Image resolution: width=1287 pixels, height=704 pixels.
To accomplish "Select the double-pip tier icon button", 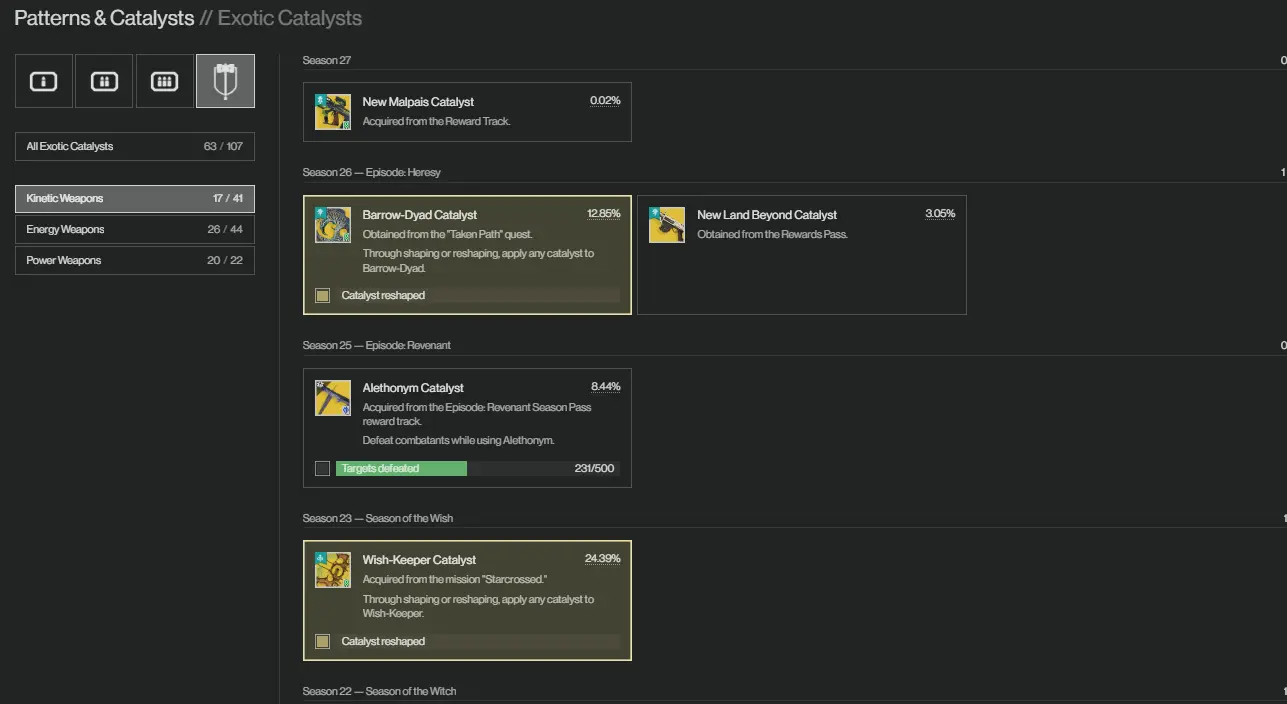I will [x=104, y=81].
